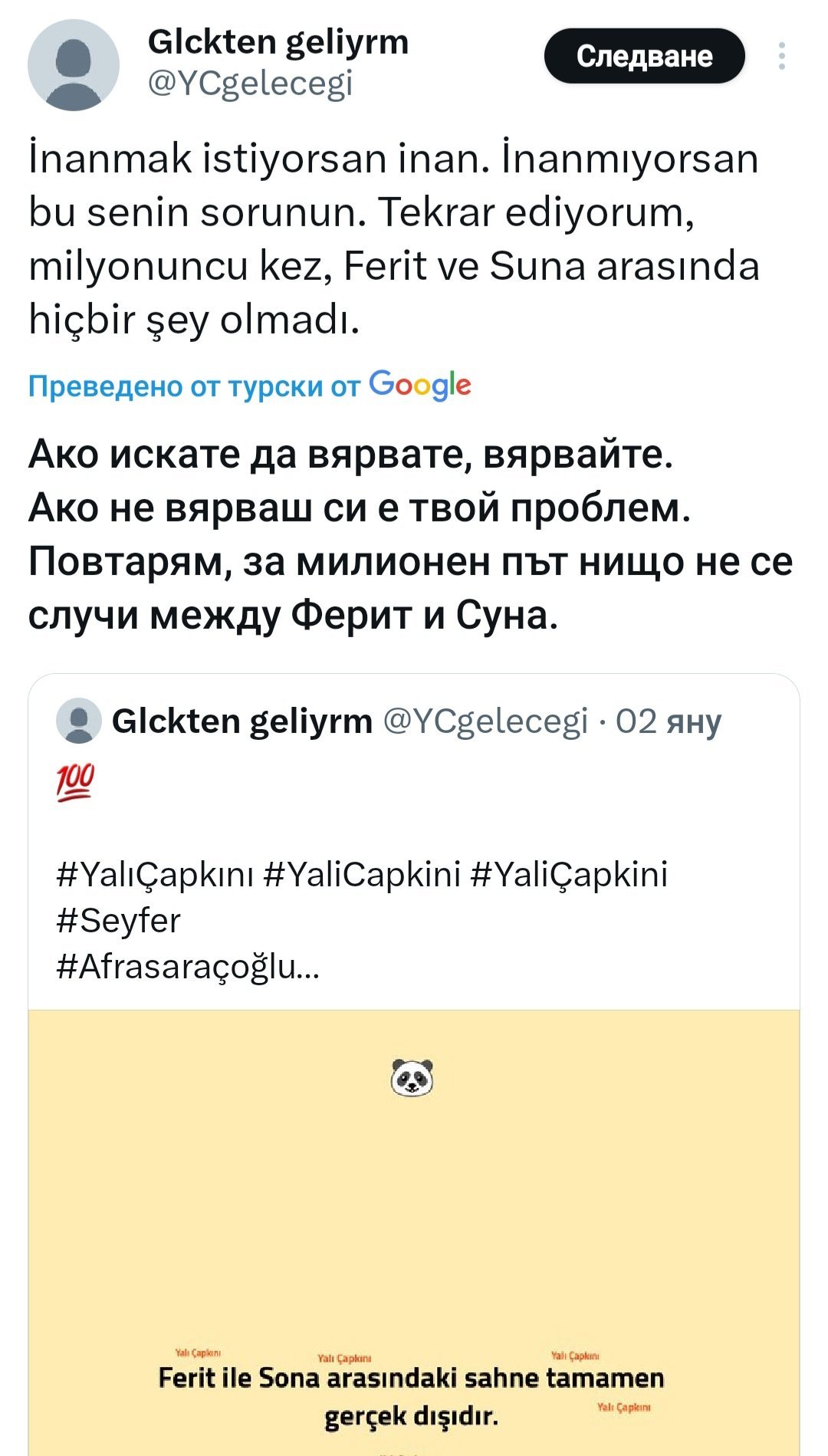828x1456 pixels.
Task: Tap the quoted tweet's small profile avatar
Action: [79, 721]
